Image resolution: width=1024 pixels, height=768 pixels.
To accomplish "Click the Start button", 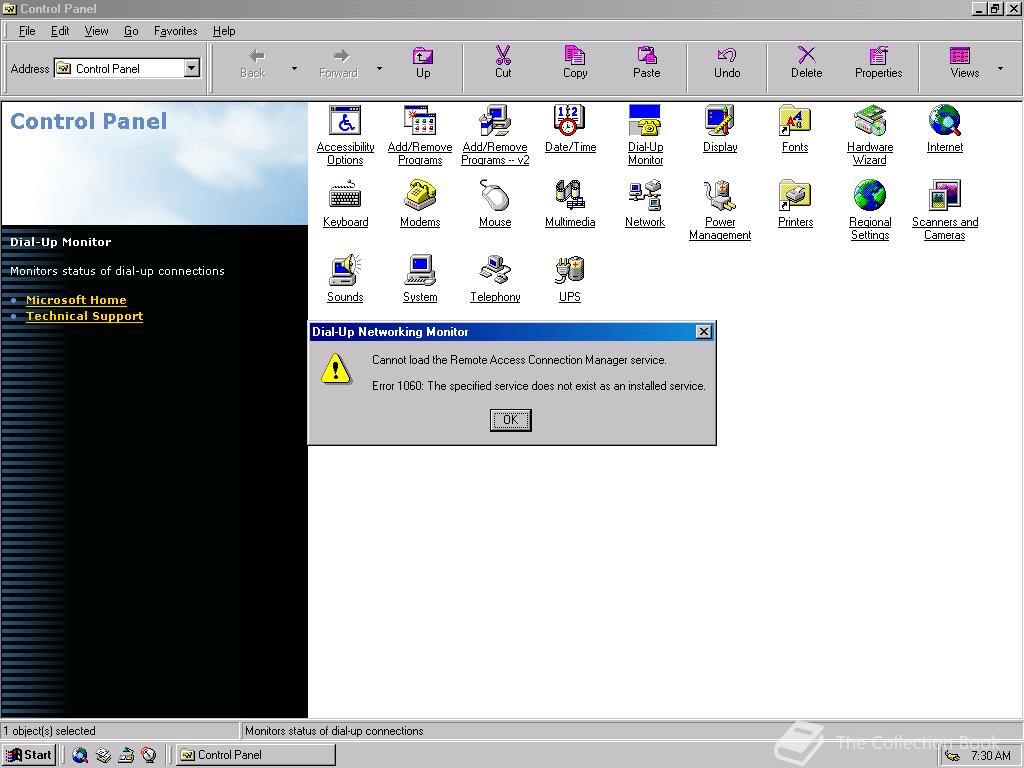I will [x=29, y=755].
